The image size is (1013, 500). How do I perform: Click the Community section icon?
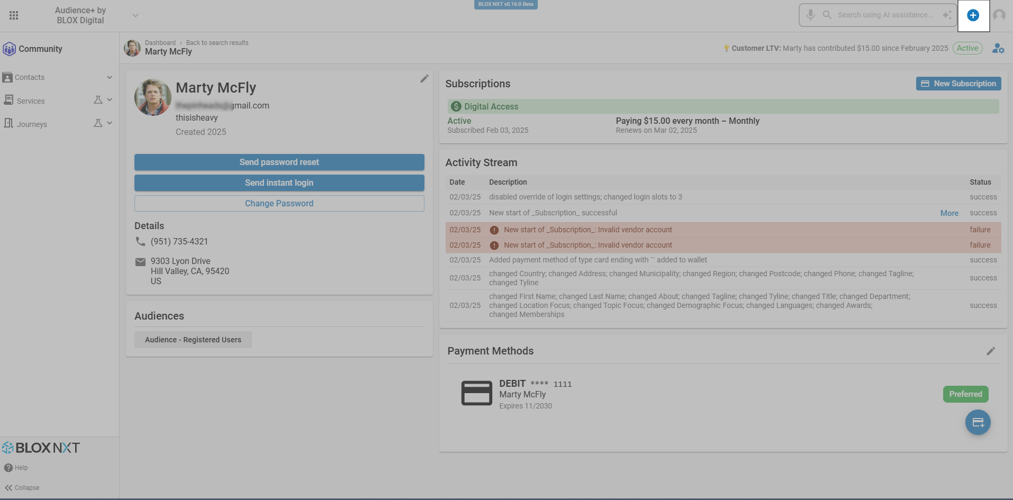point(9,49)
